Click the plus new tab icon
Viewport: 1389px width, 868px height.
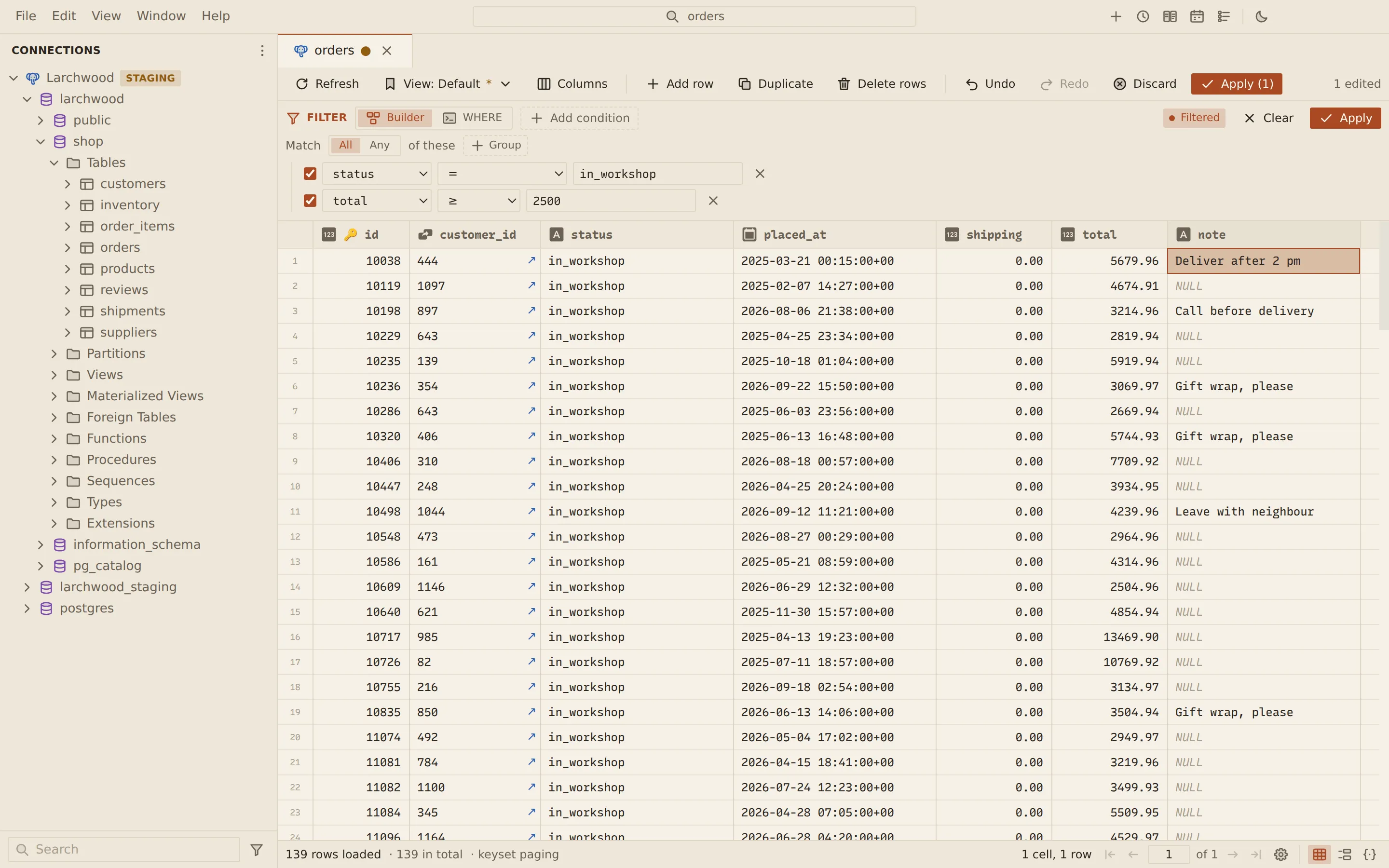[1115, 17]
